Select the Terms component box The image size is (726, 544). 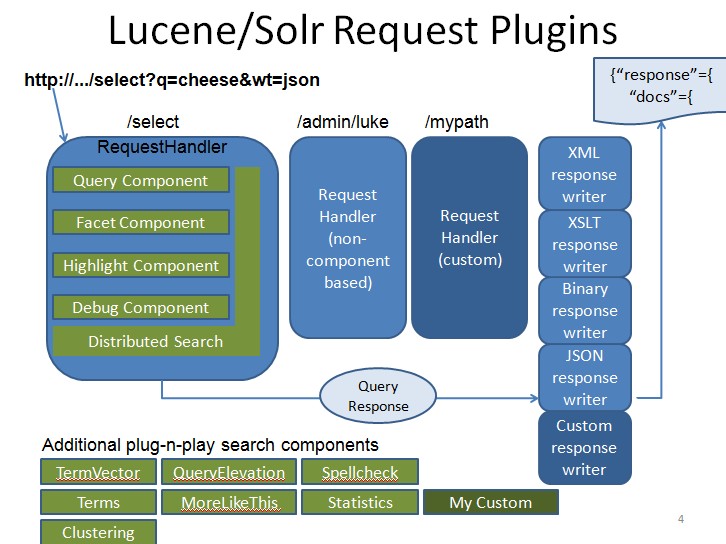tap(98, 502)
